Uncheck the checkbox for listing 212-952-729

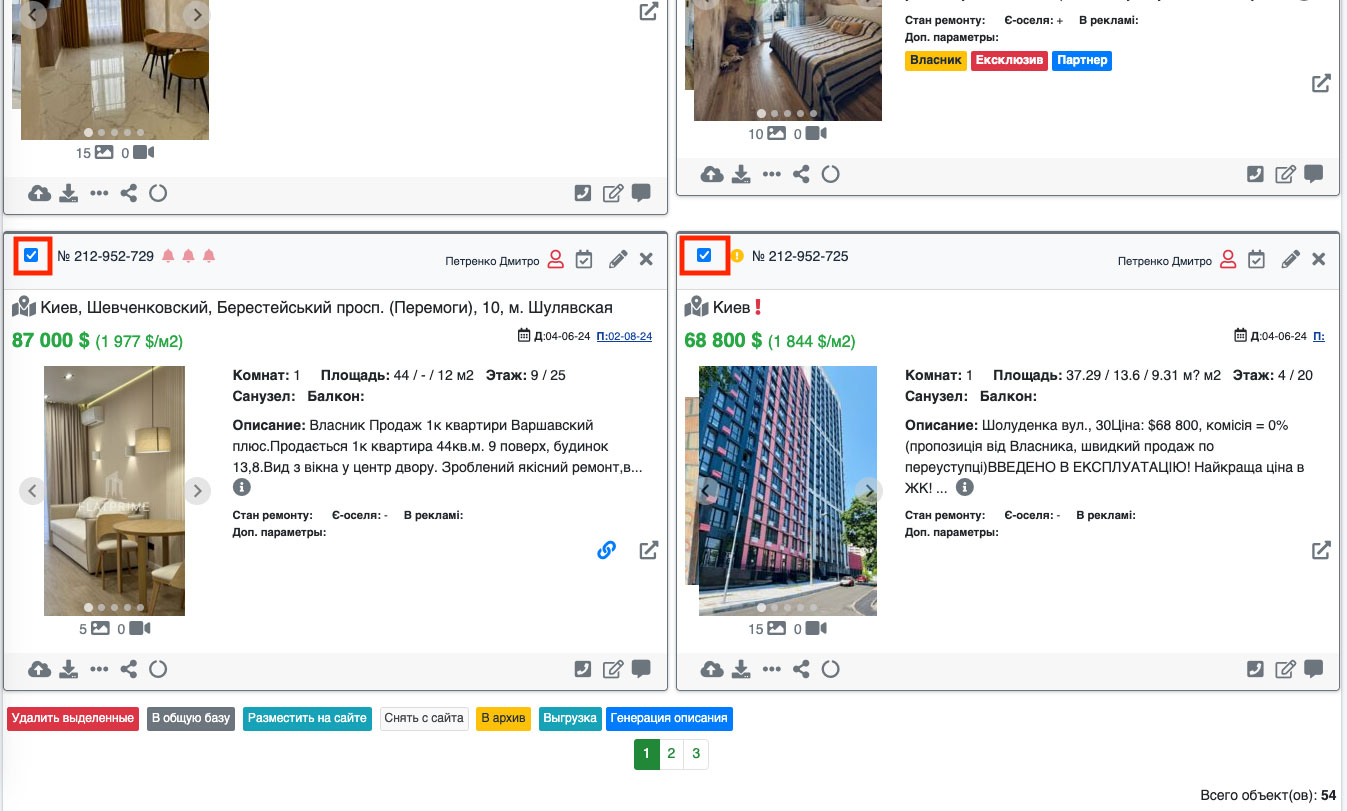(x=31, y=256)
